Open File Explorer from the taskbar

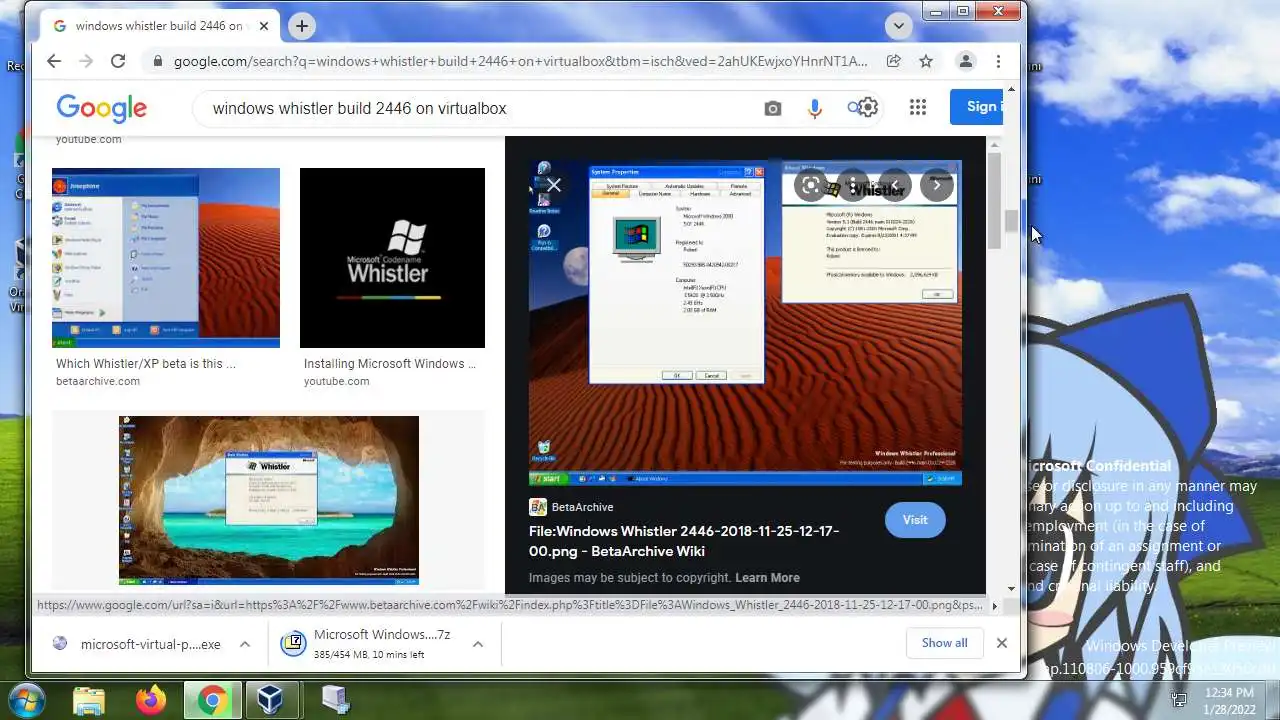[88, 700]
